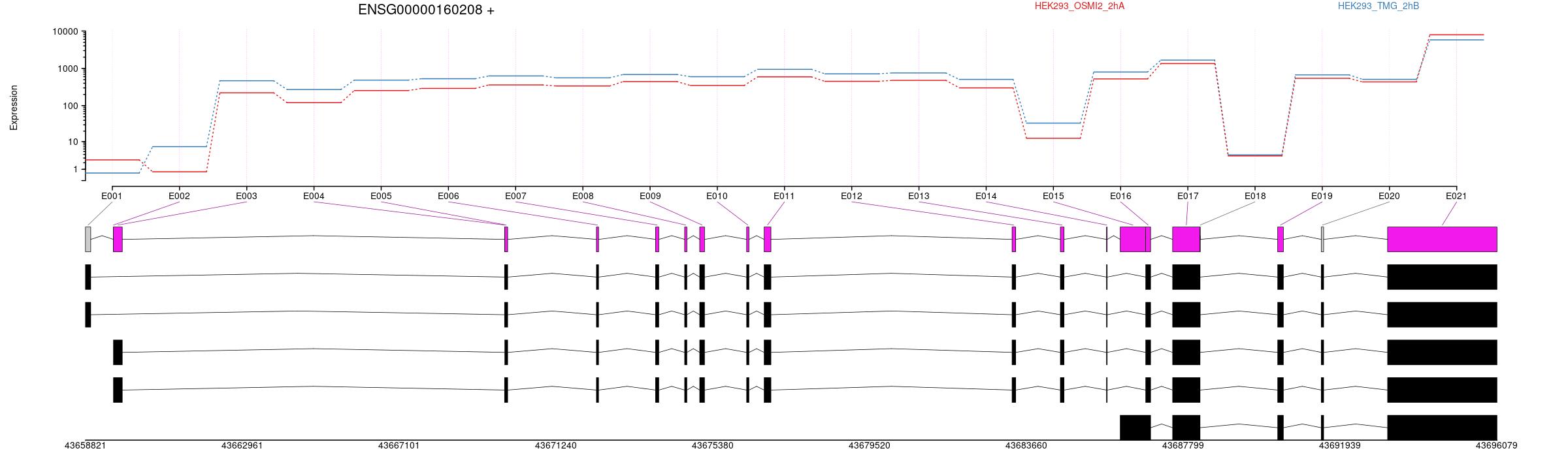Click y-axis tick value 100
The height and width of the screenshot is (457, 1568).
[x=70, y=106]
